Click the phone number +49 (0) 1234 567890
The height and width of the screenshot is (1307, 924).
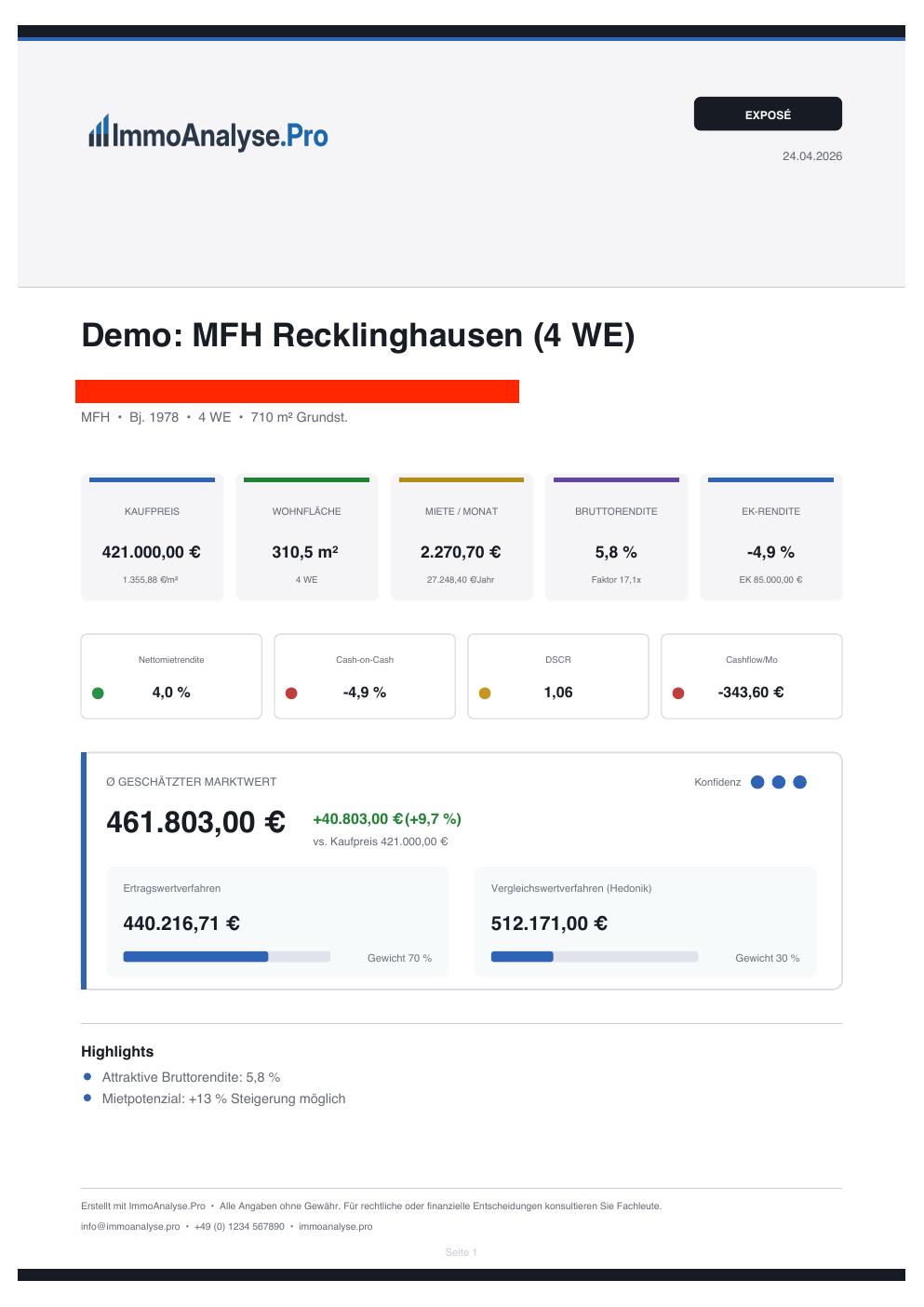point(239,1227)
